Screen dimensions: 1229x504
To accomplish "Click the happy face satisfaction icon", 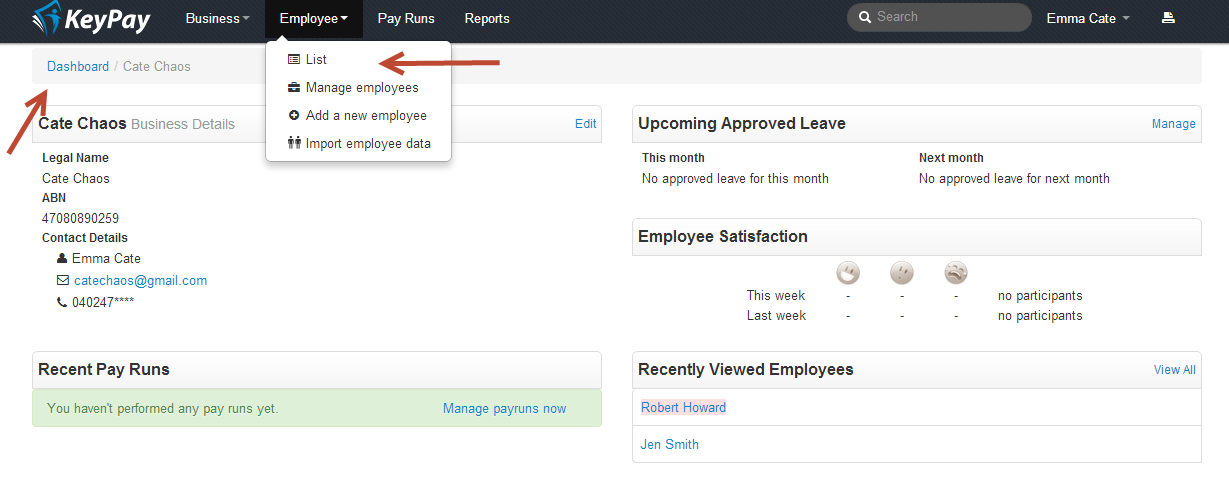I will point(848,273).
